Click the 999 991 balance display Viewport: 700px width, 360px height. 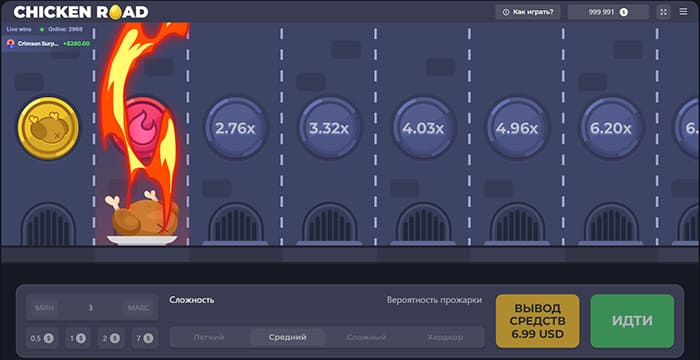coord(608,12)
